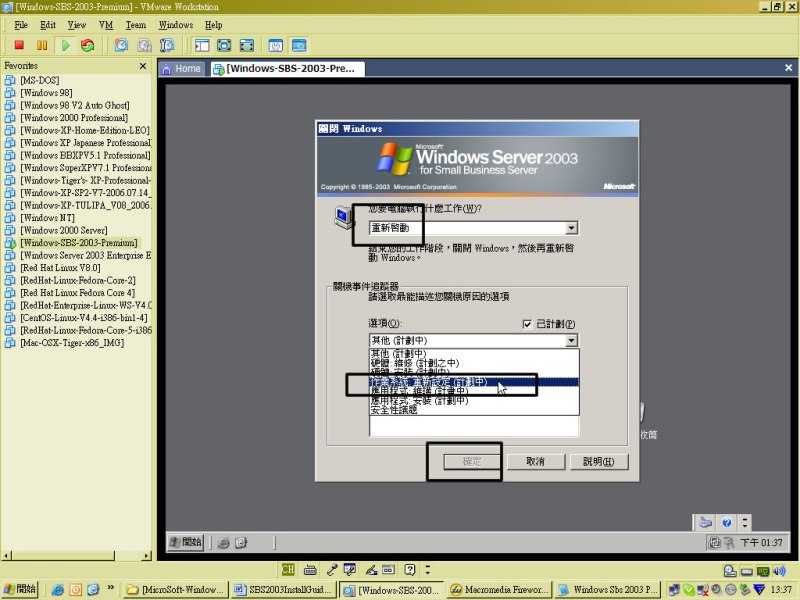Click guest 開始 start button
The height and width of the screenshot is (600, 800).
(186, 542)
